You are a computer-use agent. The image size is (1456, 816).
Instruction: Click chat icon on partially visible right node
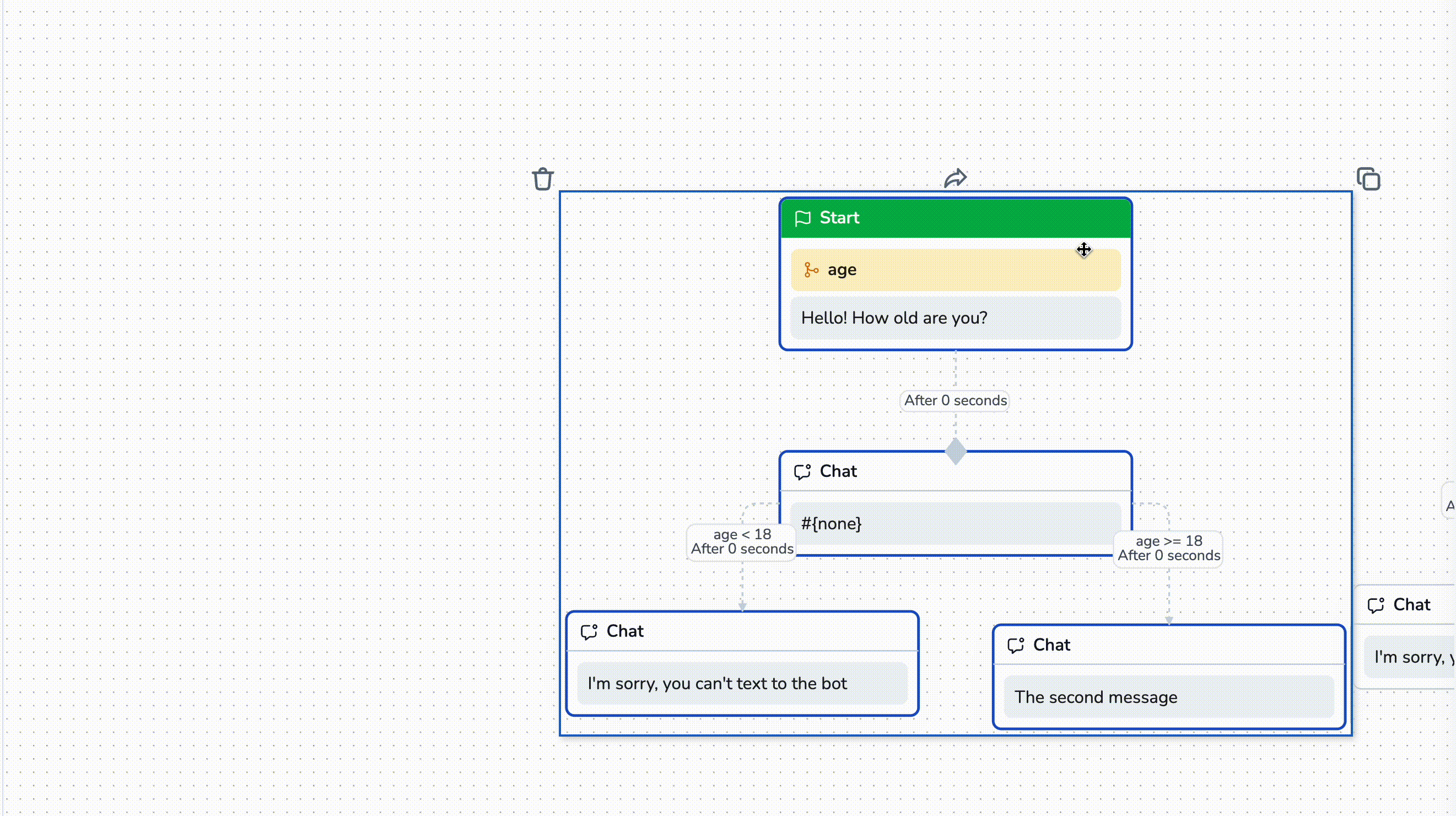coord(1376,605)
